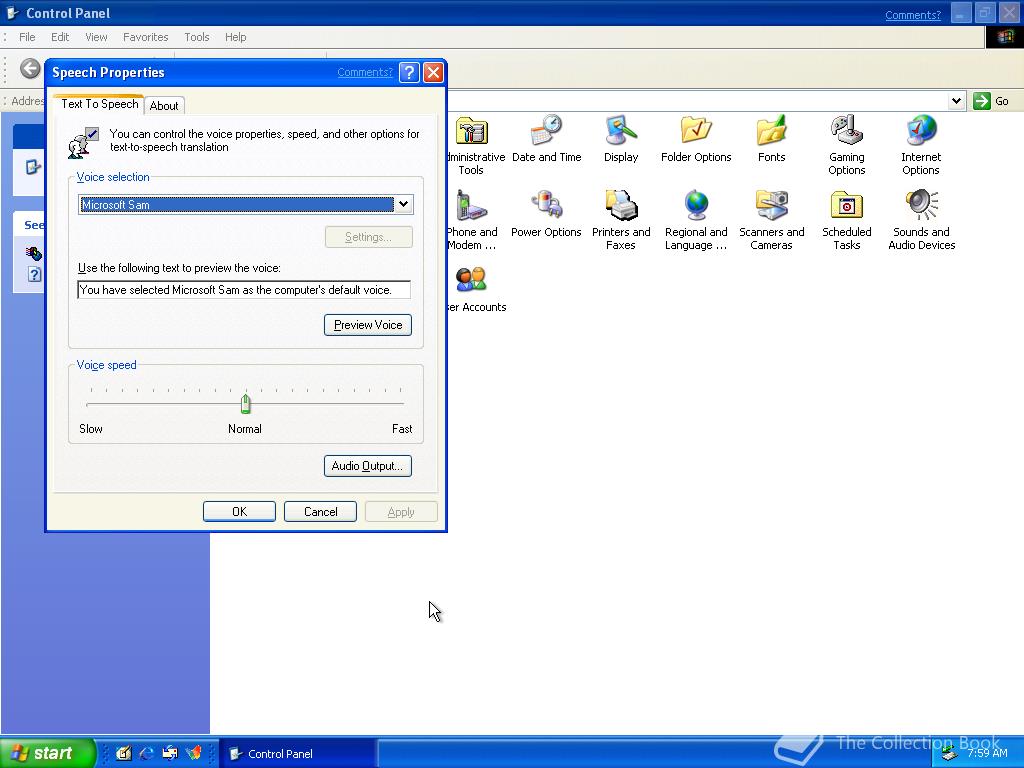Open Regional and Language options icon

point(696,206)
